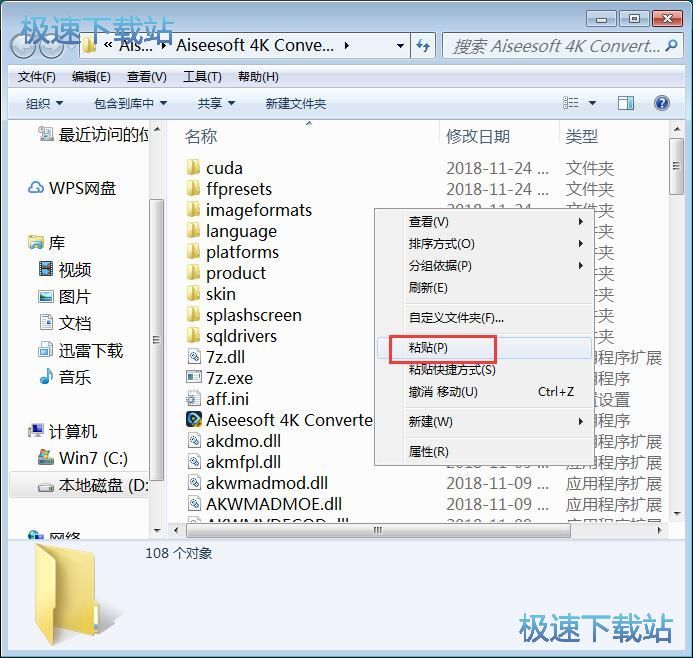Select the splashscreen folder icon
Screen dimensions: 693x658
coord(193,315)
